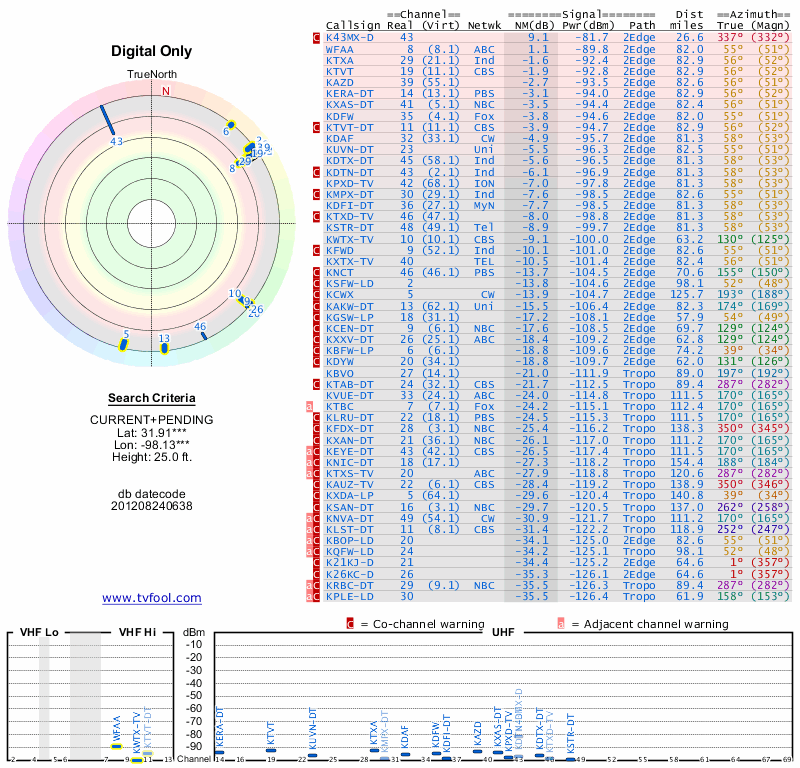Click the KSAN-DT callsign
Image resolution: width=800 pixels, height=768 pixels.
coord(349,507)
